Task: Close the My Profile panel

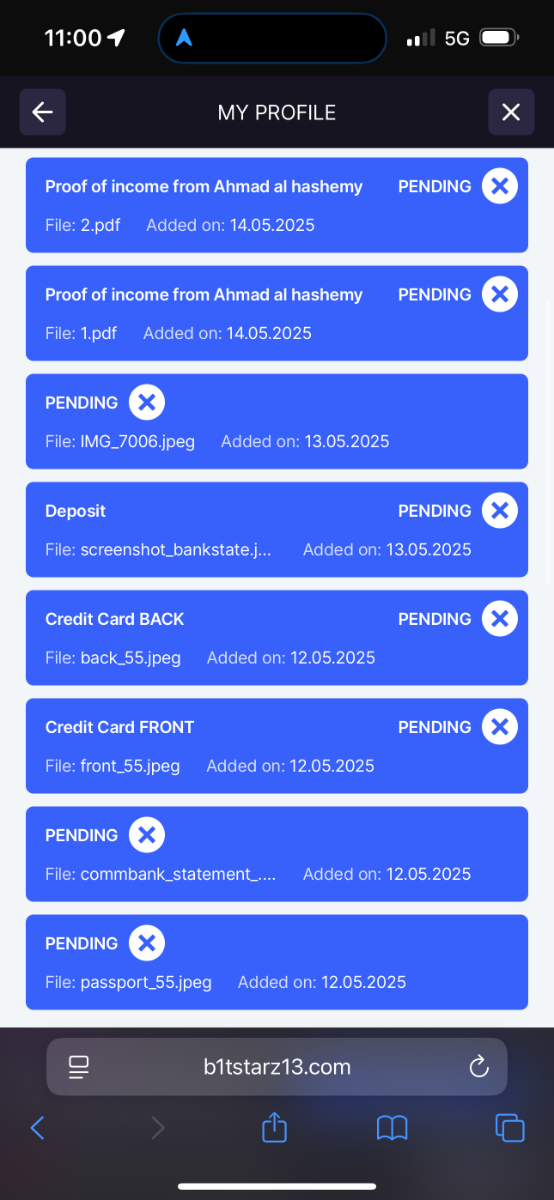Action: coord(511,112)
